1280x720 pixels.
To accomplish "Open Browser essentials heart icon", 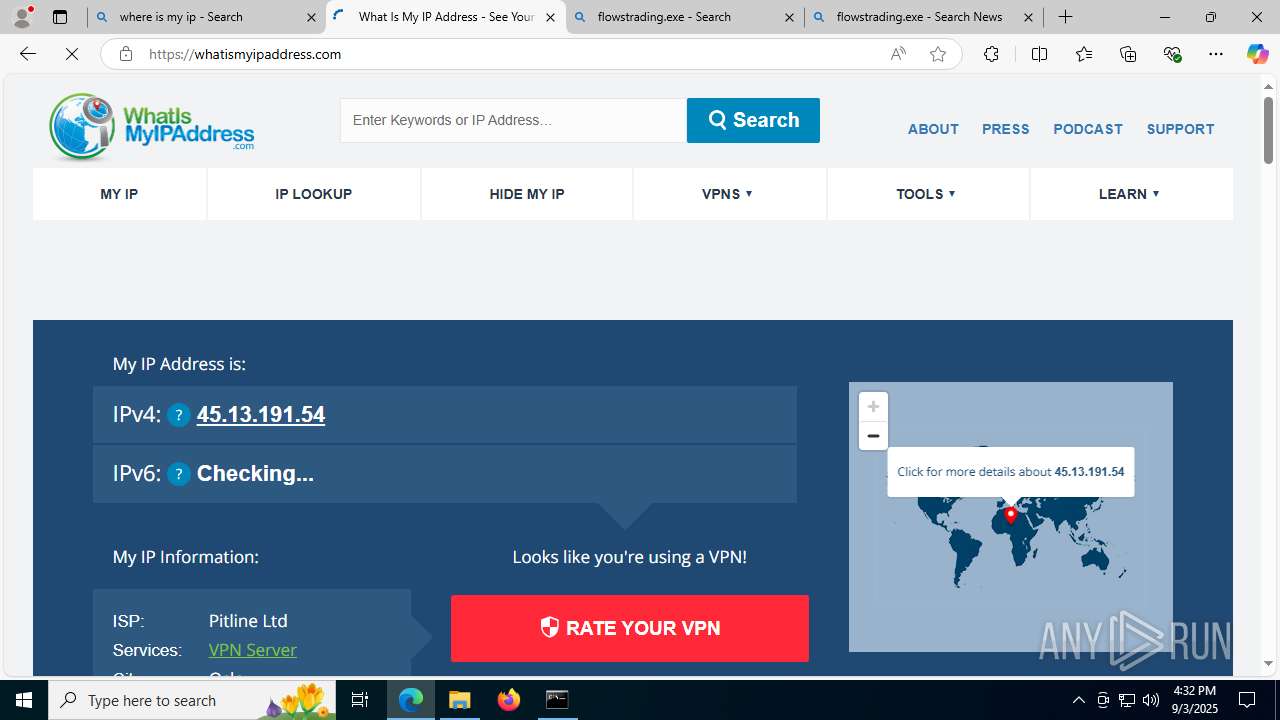I will click(1173, 54).
